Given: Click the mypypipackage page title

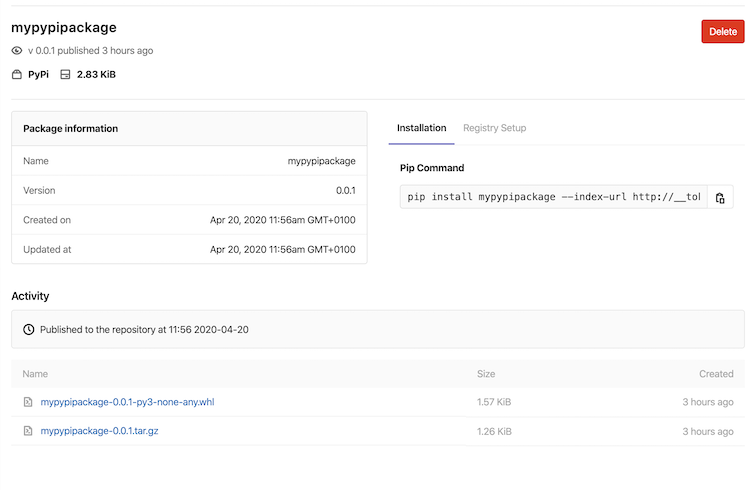Looking at the screenshot, I should 64,27.
